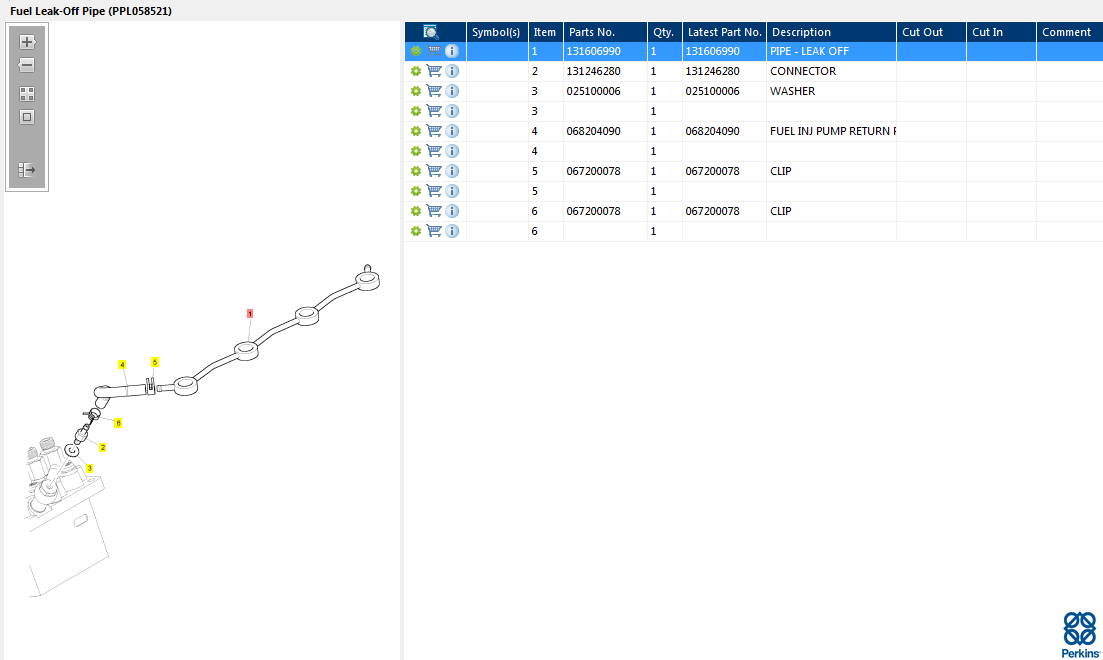Add the CONNECTOR part to the cart
This screenshot has width=1103, height=660.
(434, 71)
